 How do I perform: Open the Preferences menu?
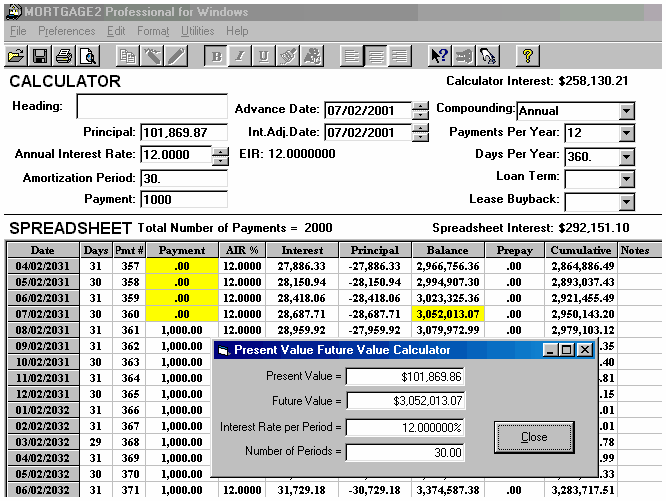[x=66, y=31]
